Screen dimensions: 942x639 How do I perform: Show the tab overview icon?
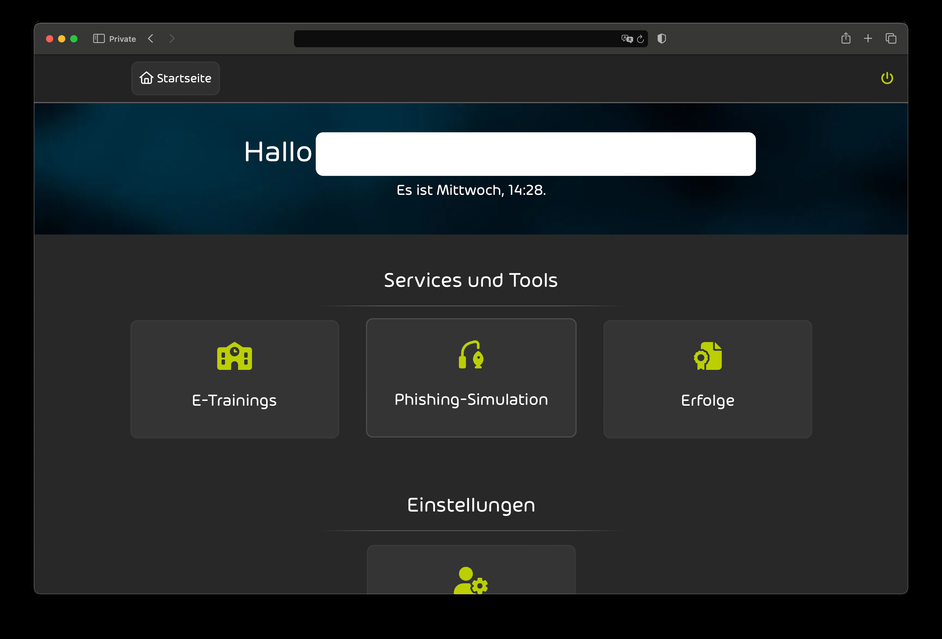tap(890, 38)
